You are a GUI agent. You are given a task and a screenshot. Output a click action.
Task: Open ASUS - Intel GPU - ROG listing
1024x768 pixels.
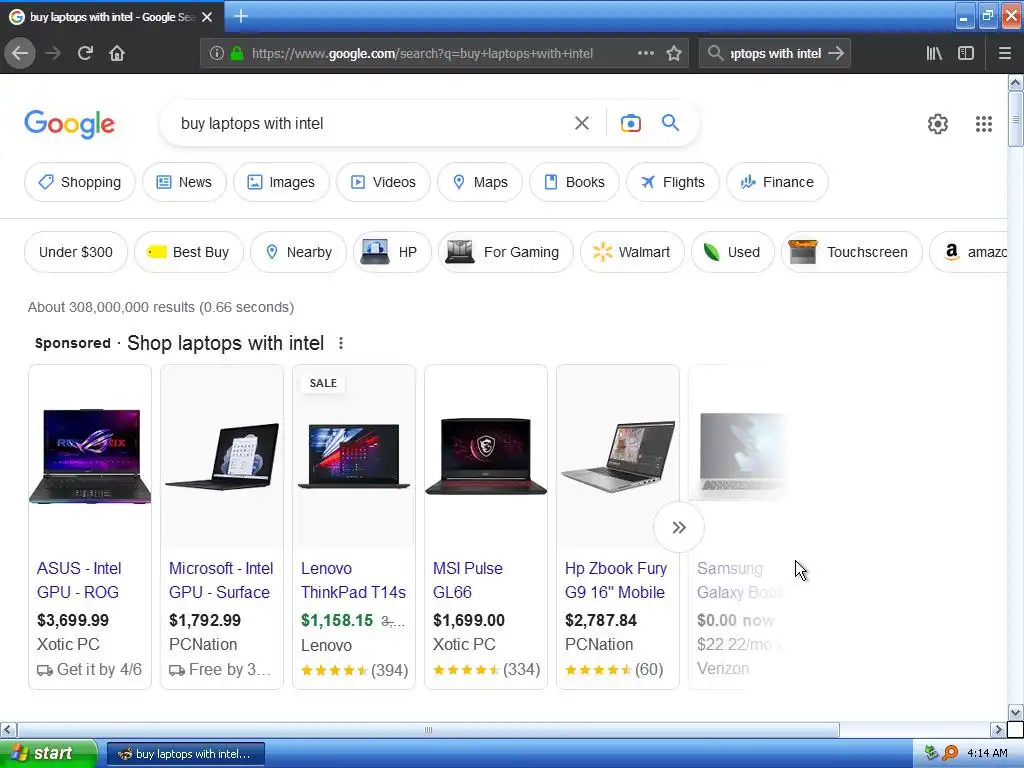pos(79,580)
